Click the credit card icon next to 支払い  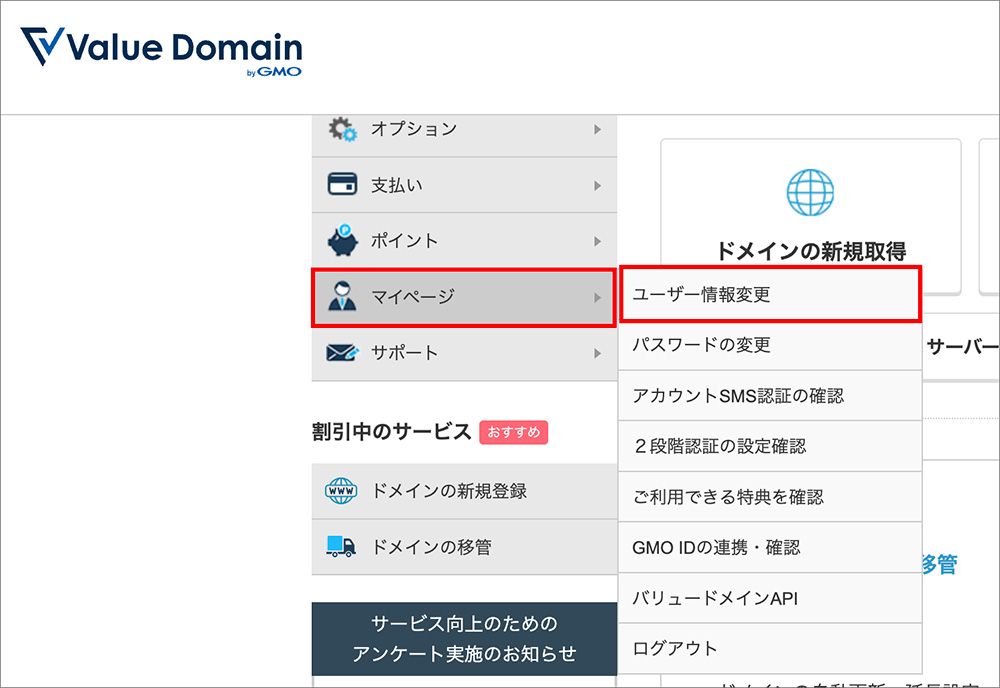pyautogui.click(x=343, y=184)
